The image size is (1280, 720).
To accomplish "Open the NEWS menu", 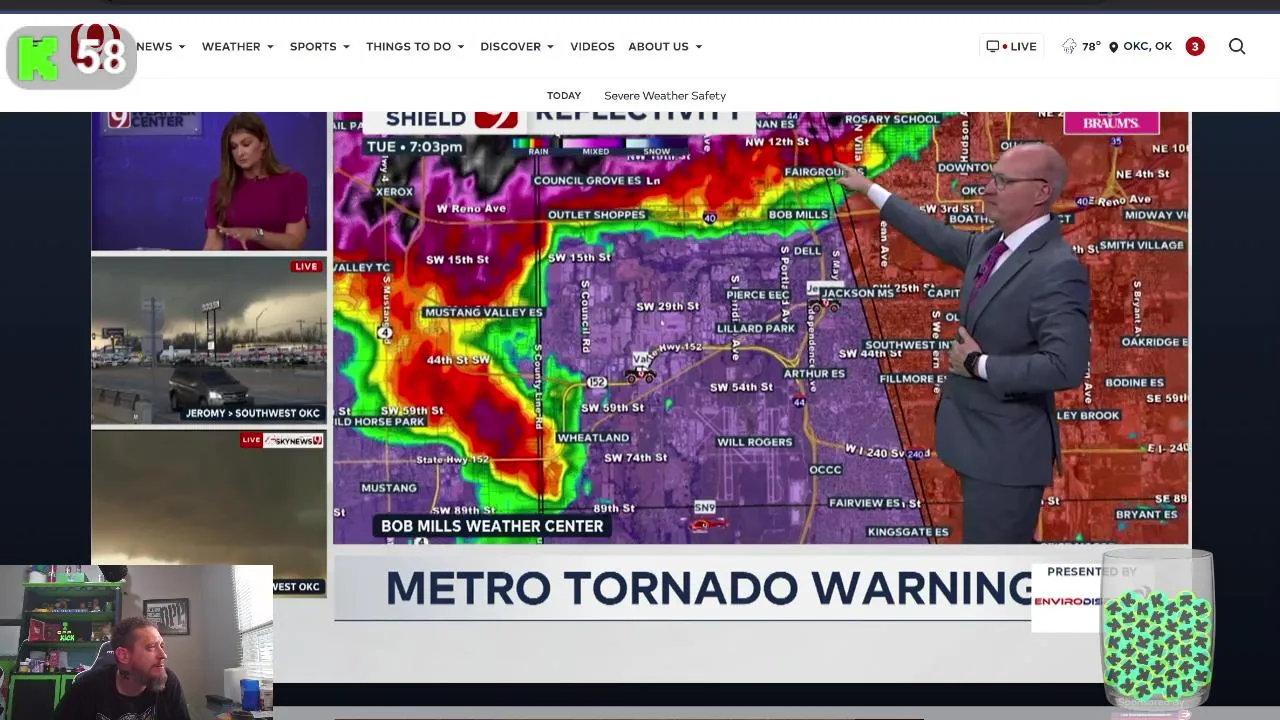I will (x=155, y=46).
